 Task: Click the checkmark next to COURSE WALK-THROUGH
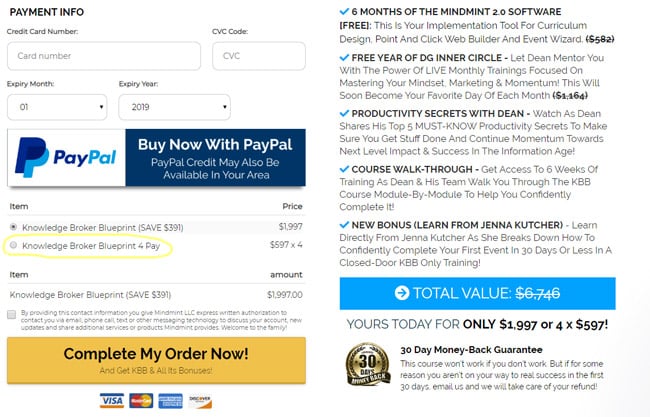pyautogui.click(x=344, y=169)
